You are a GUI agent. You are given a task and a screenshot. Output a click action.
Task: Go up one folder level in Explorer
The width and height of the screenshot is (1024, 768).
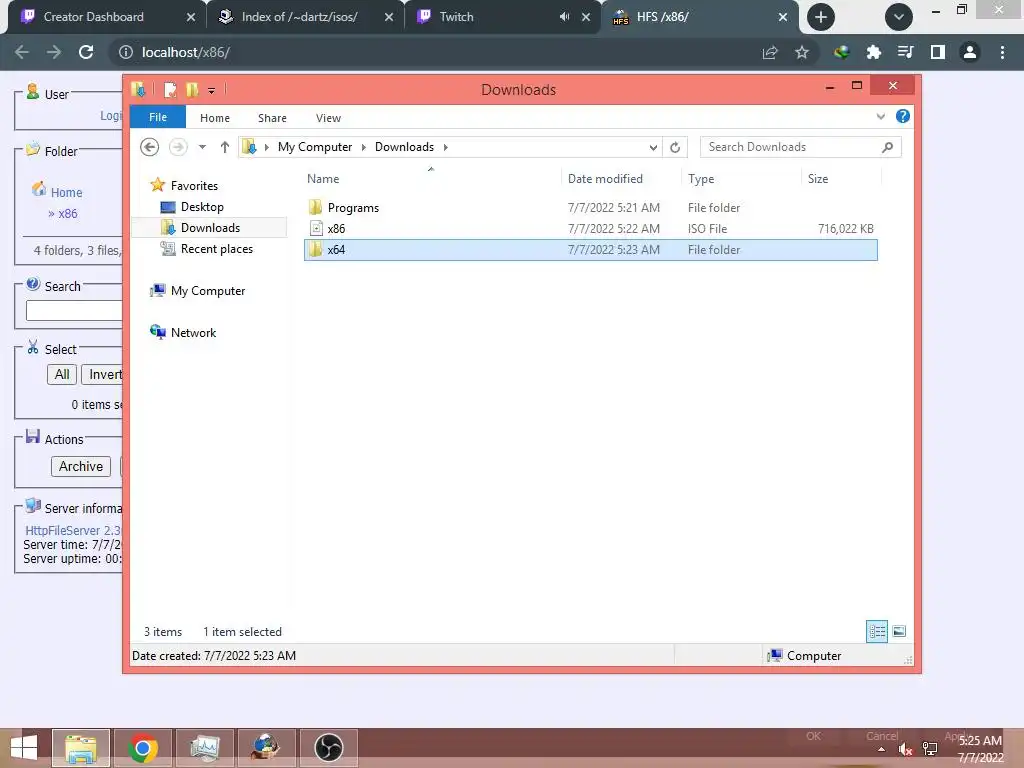click(x=225, y=147)
